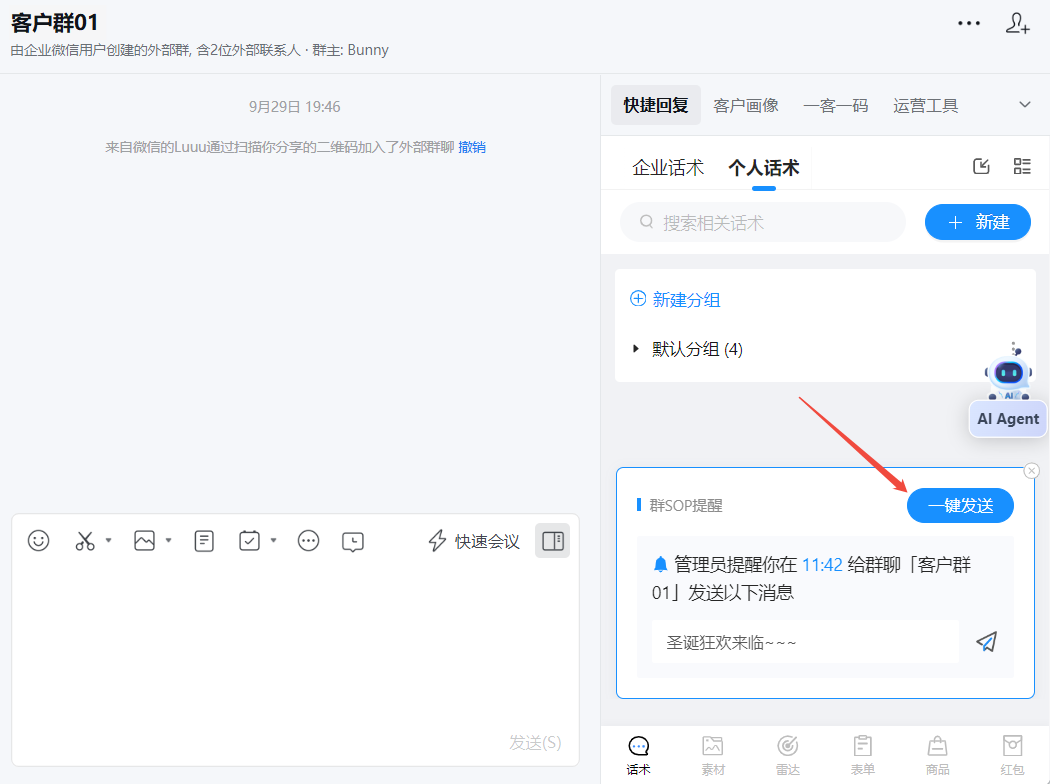Click the document note icon in toolbar
The image size is (1050, 784).
(x=204, y=541)
